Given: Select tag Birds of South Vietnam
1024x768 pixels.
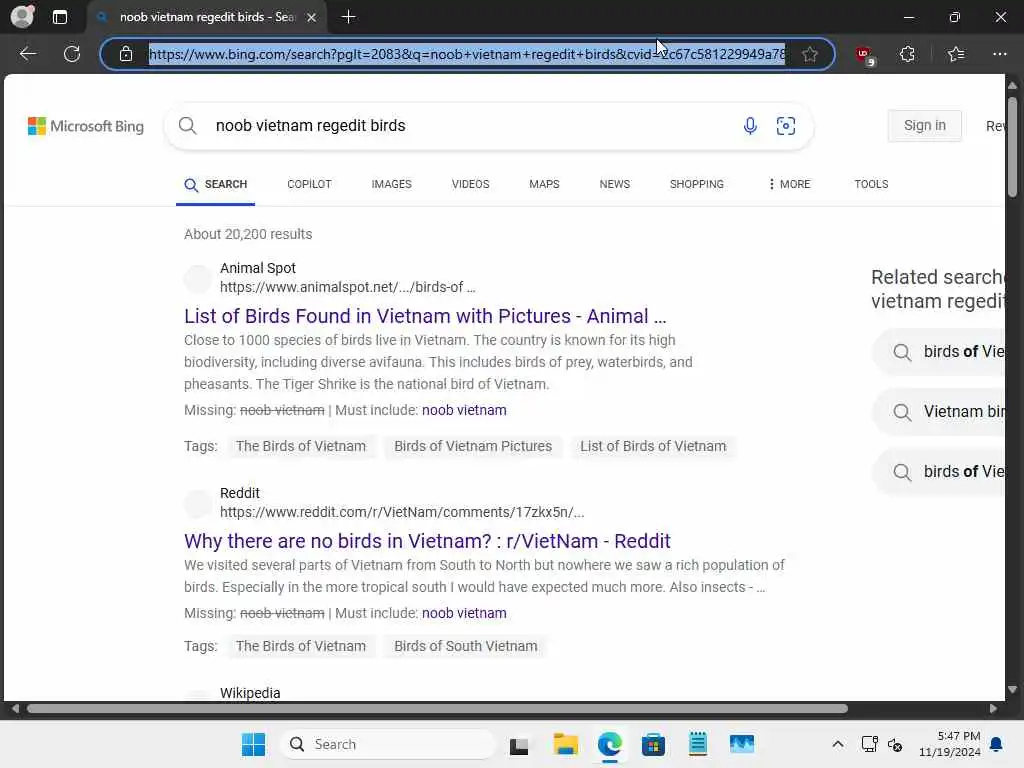Looking at the screenshot, I should point(466,646).
